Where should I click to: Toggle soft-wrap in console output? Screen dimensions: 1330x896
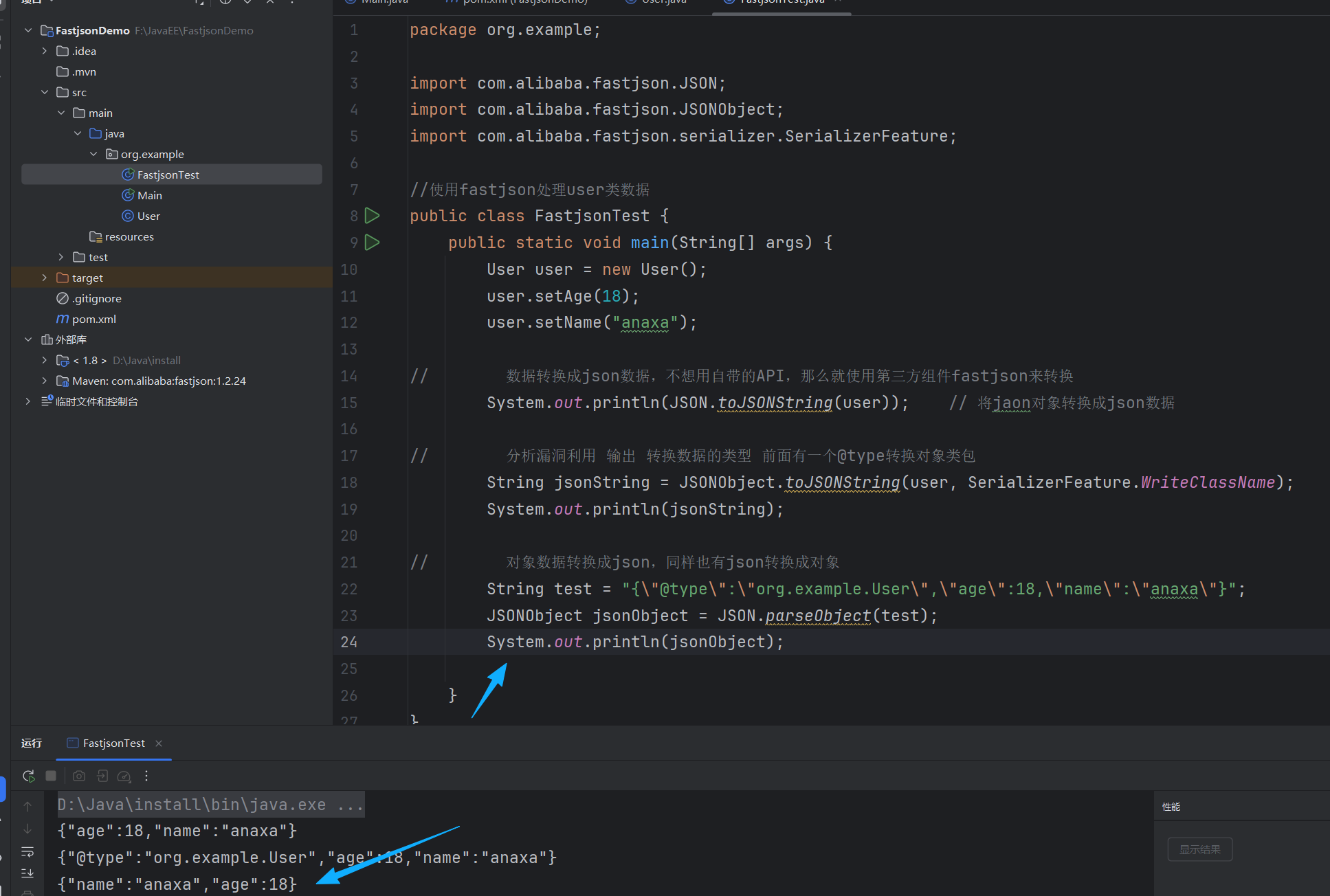(27, 851)
